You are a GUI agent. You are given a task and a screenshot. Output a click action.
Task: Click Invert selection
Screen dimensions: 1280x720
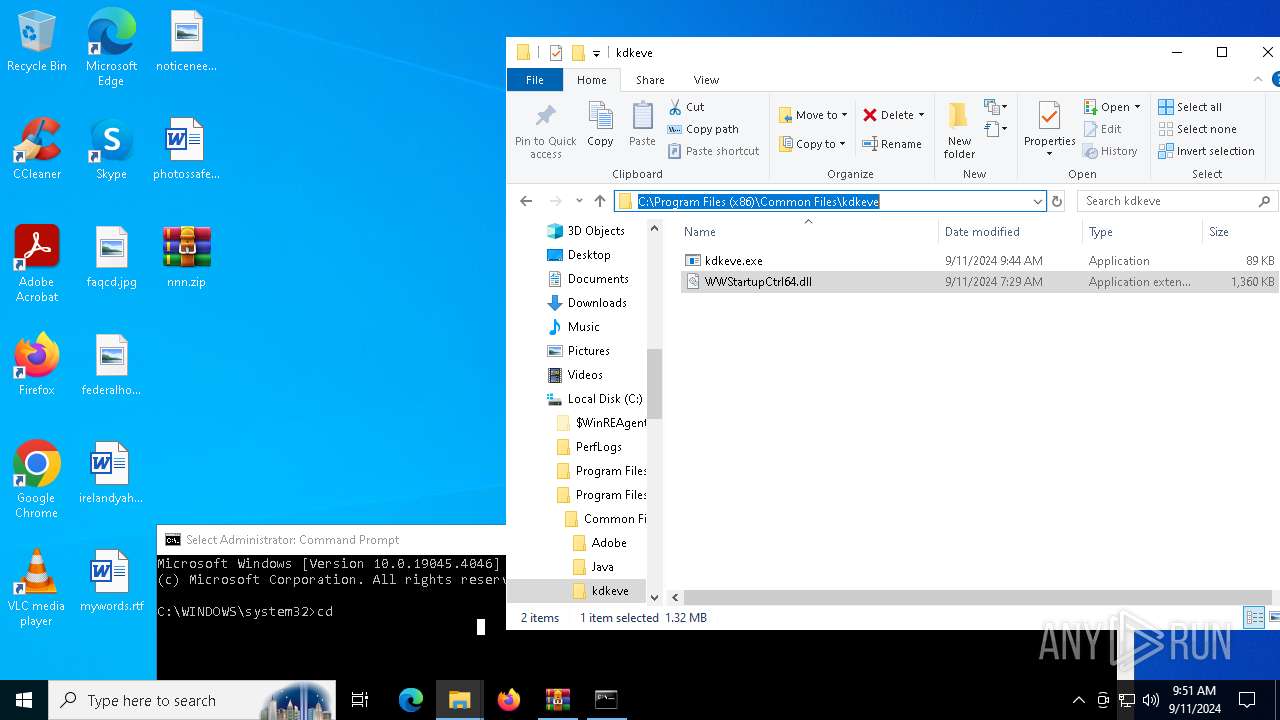(x=1206, y=151)
